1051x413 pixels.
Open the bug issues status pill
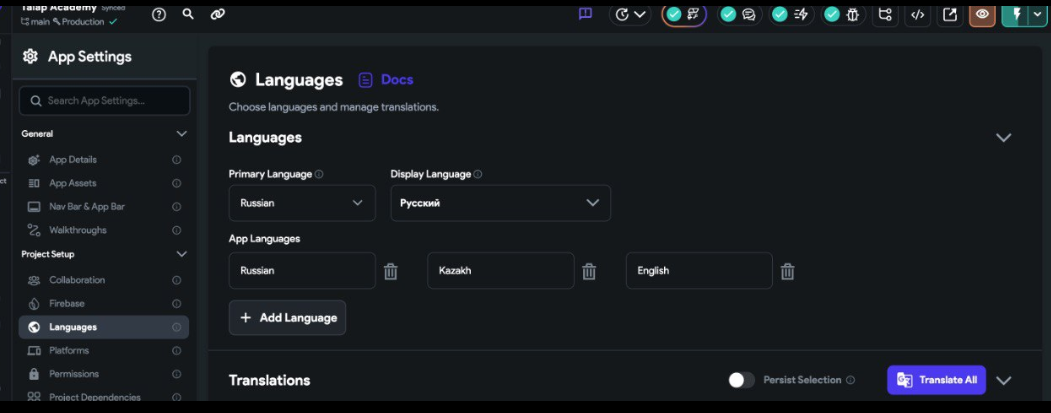point(843,15)
